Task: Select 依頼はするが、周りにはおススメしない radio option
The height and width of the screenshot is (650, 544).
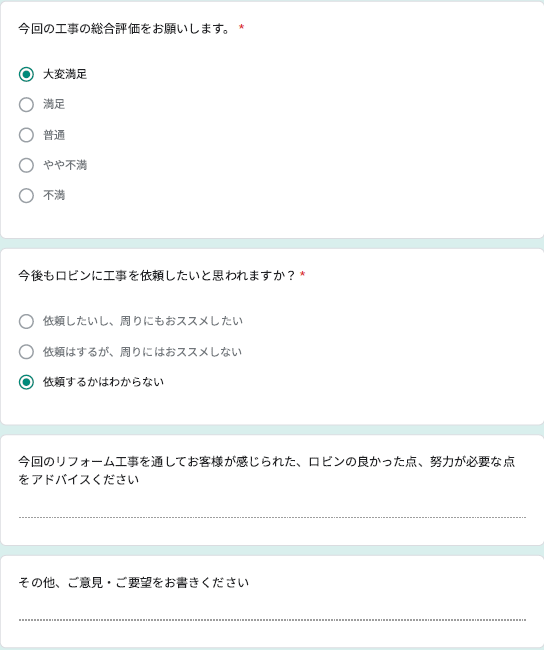Action: [x=26, y=352]
